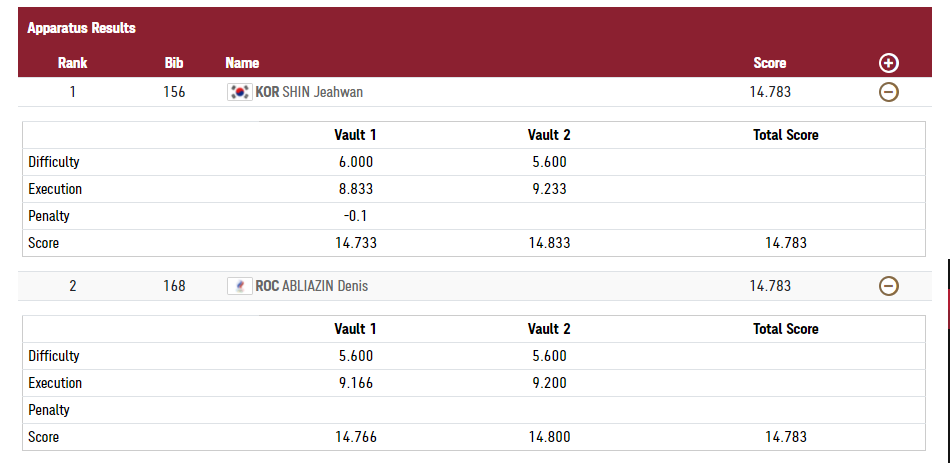
Task: Click the Score column header
Action: click(x=769, y=63)
